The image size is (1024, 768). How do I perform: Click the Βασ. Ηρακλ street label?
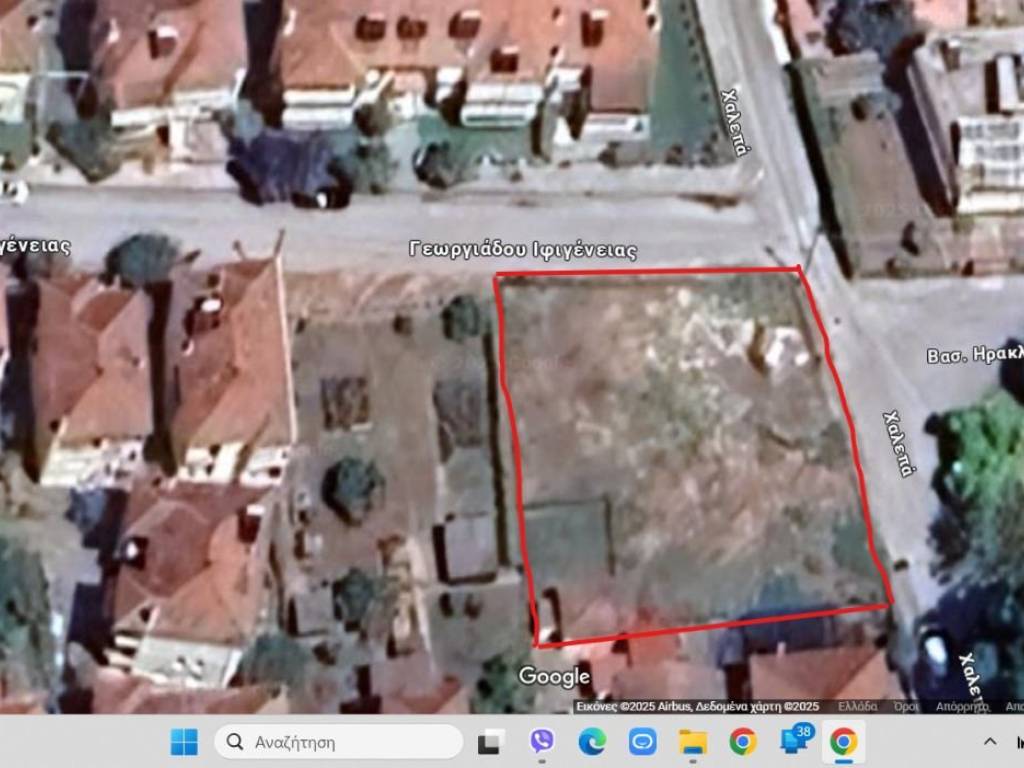[974, 356]
